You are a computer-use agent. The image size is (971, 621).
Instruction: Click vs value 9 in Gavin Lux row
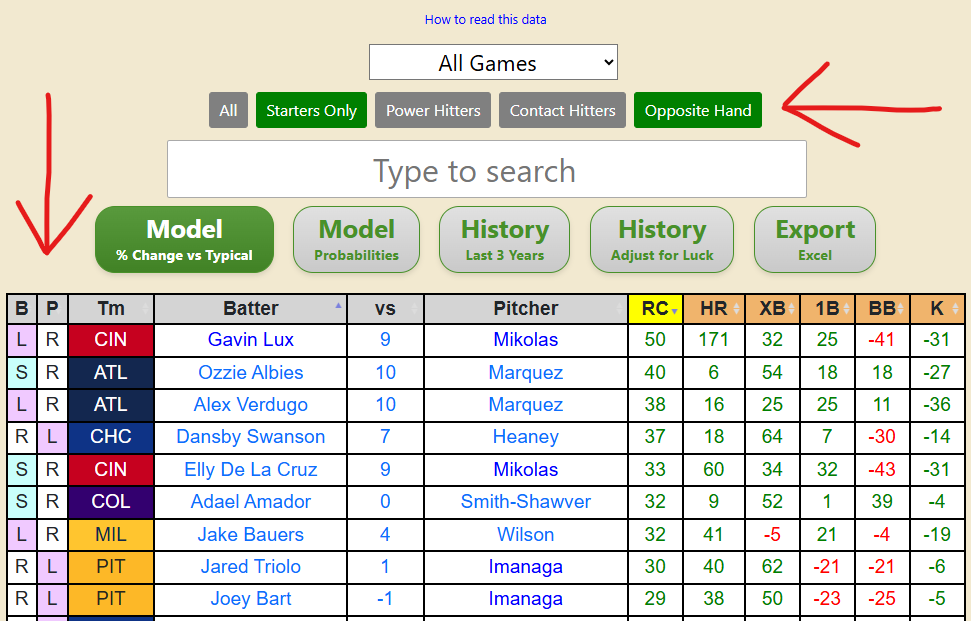tap(385, 340)
